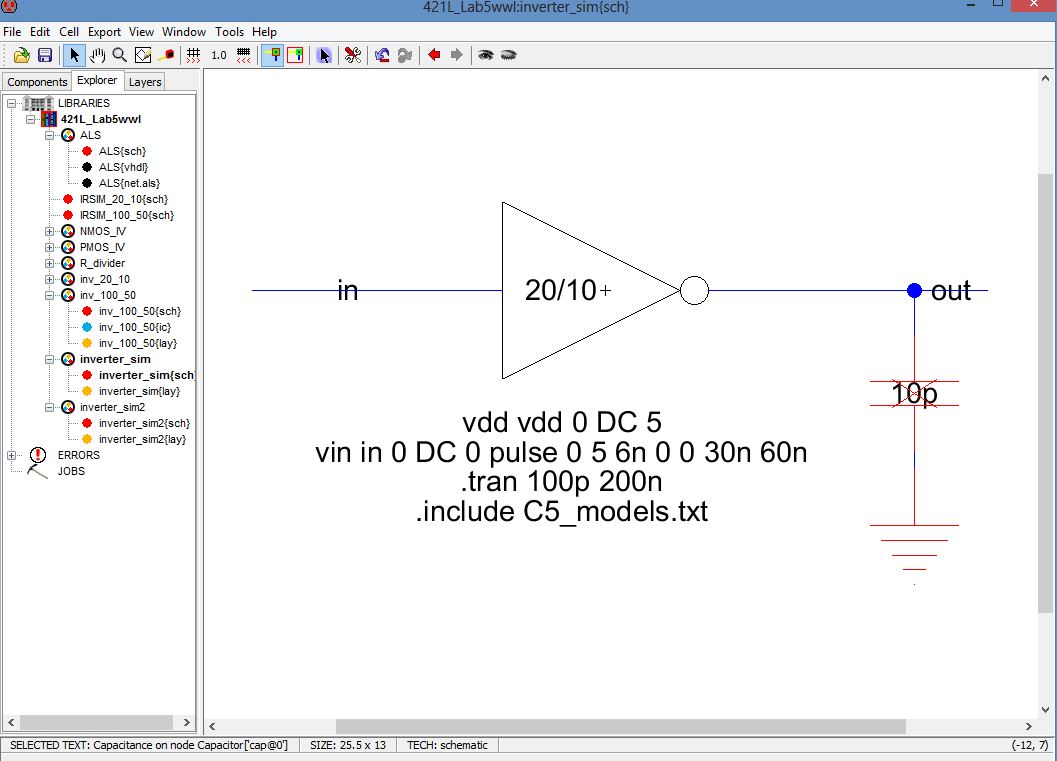Select inv_100_50{ic} icon cell
Screen dimensions: 1057x761
point(135,328)
